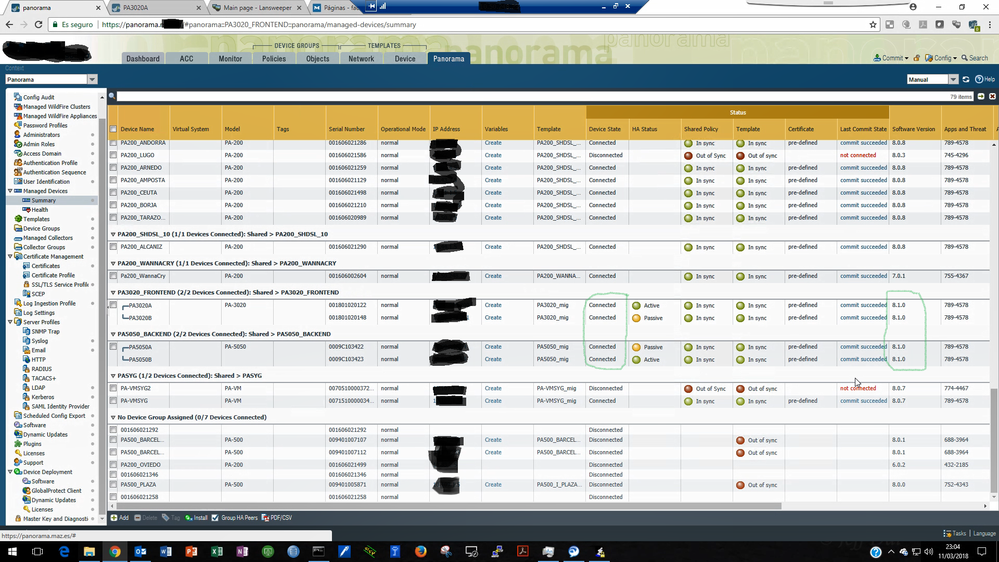Click the config lock icon

point(917,58)
